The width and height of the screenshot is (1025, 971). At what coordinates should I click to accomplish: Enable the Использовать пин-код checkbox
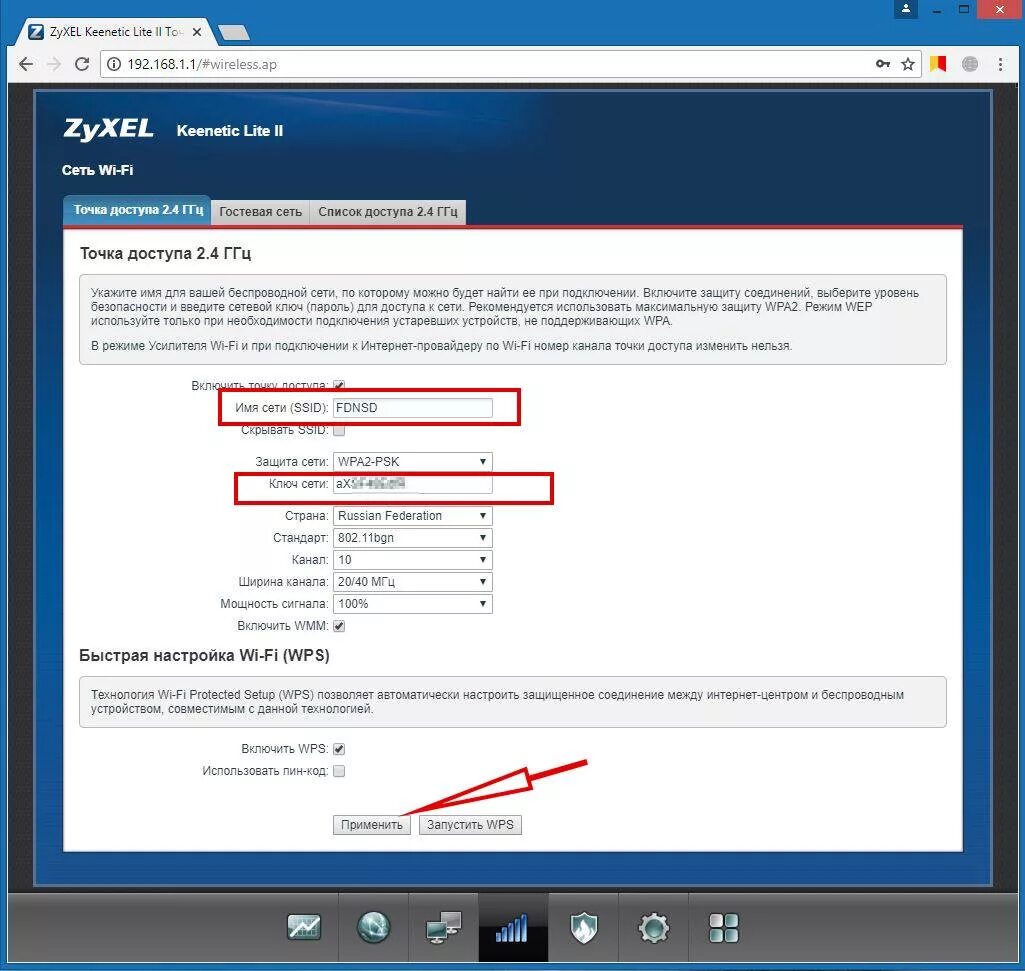(x=339, y=771)
